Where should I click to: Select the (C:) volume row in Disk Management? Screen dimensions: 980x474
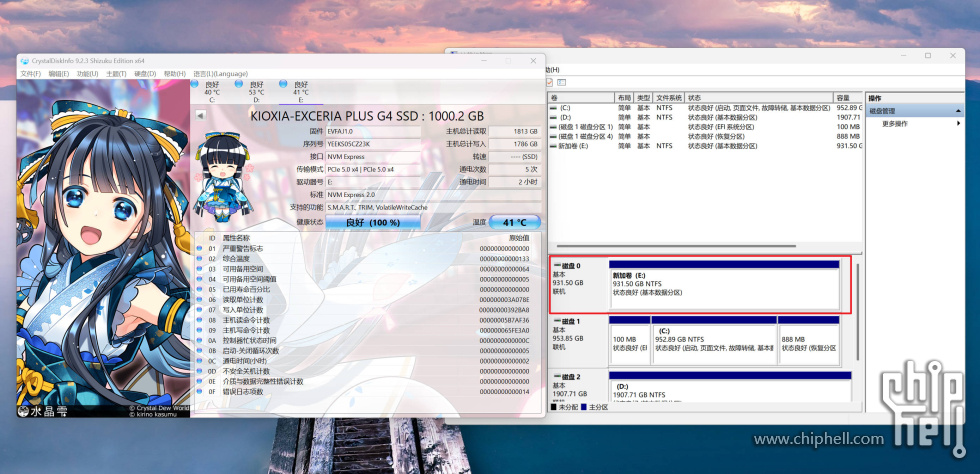[706, 108]
